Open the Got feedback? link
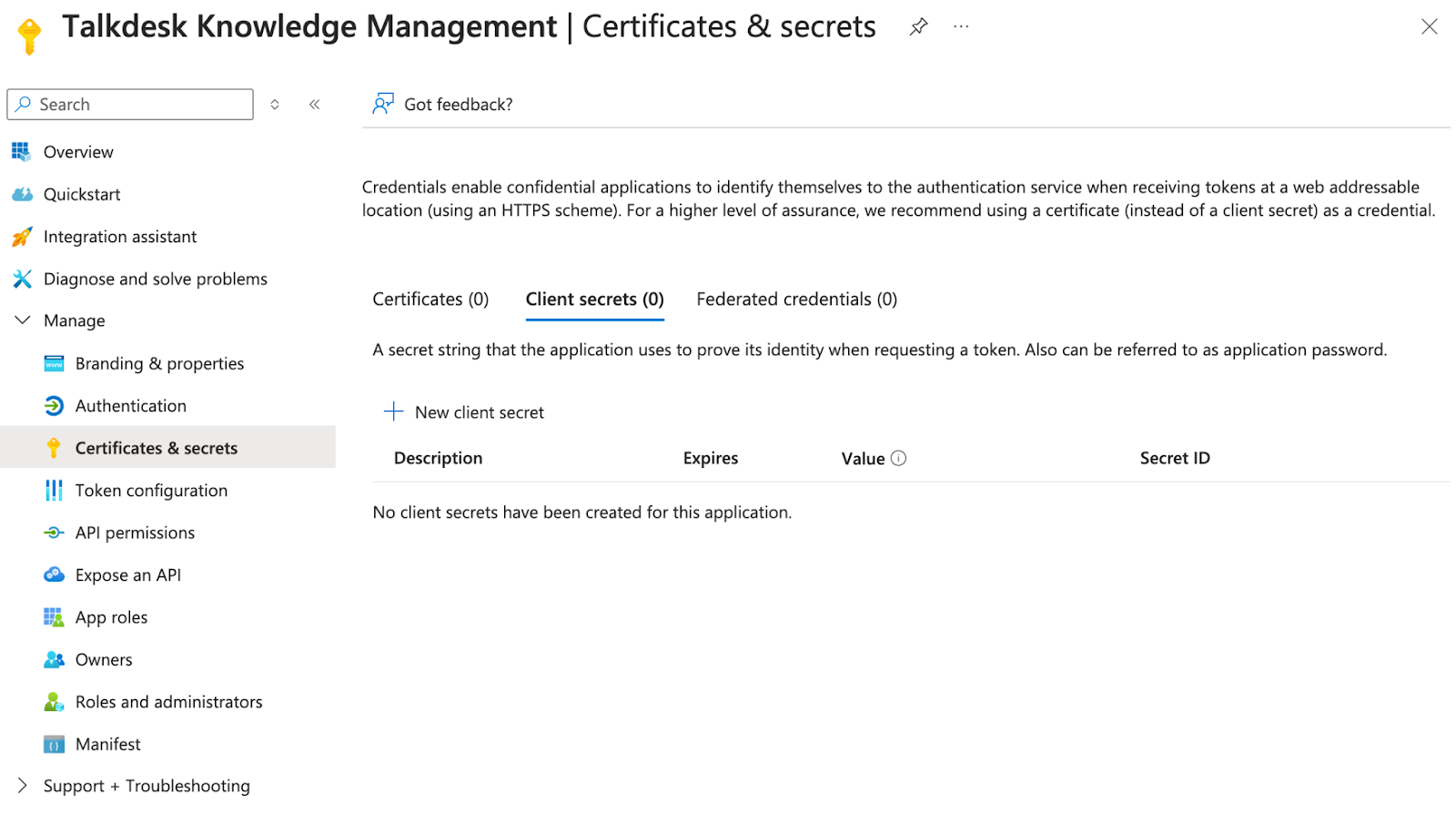The height and width of the screenshot is (813, 1456). pyautogui.click(x=458, y=105)
